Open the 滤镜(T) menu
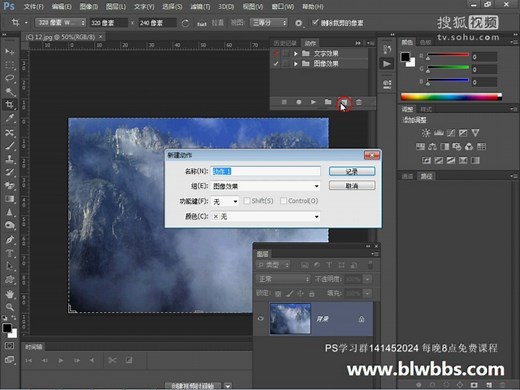 [x=200, y=6]
